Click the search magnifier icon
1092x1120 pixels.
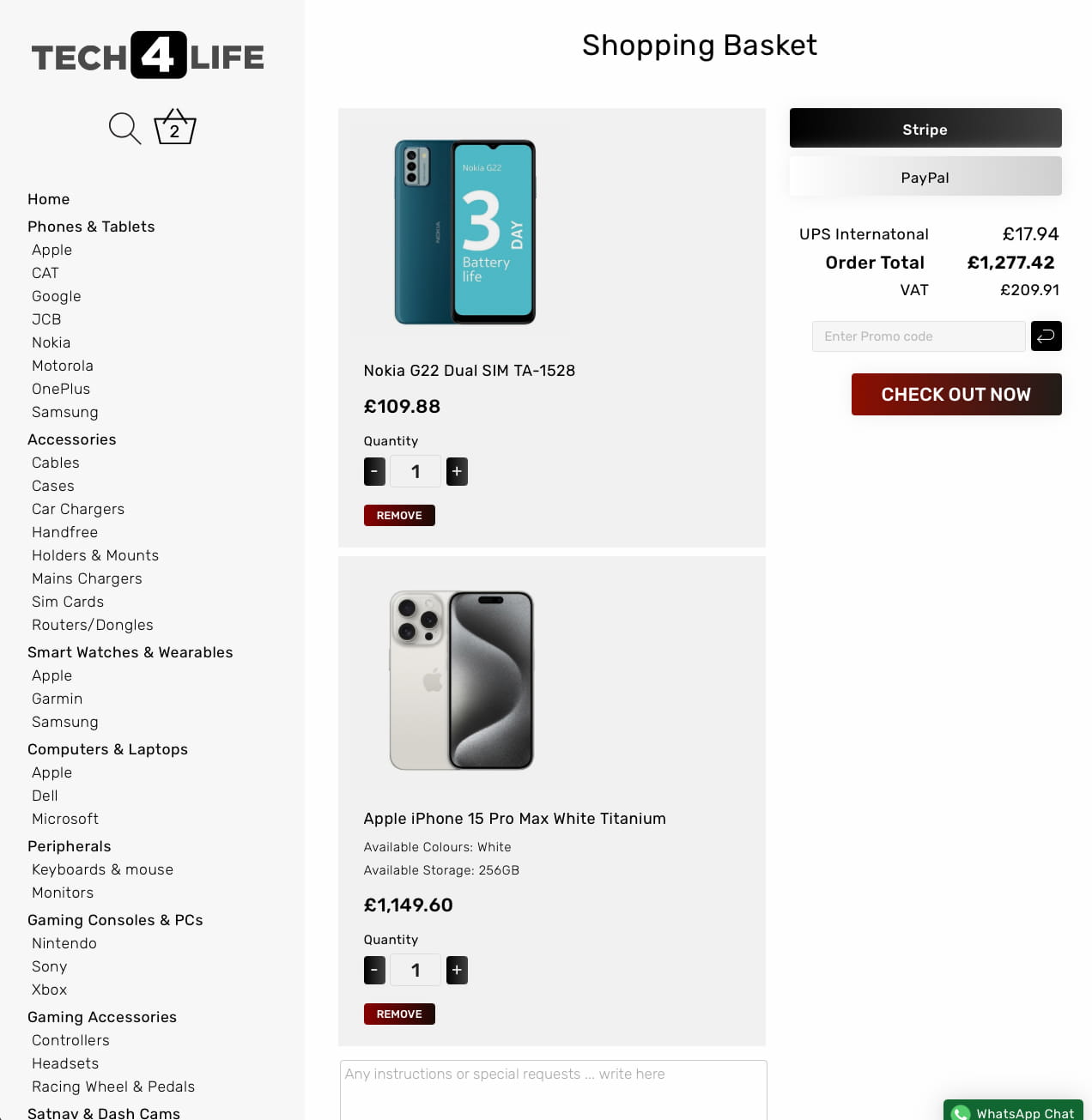[x=124, y=128]
